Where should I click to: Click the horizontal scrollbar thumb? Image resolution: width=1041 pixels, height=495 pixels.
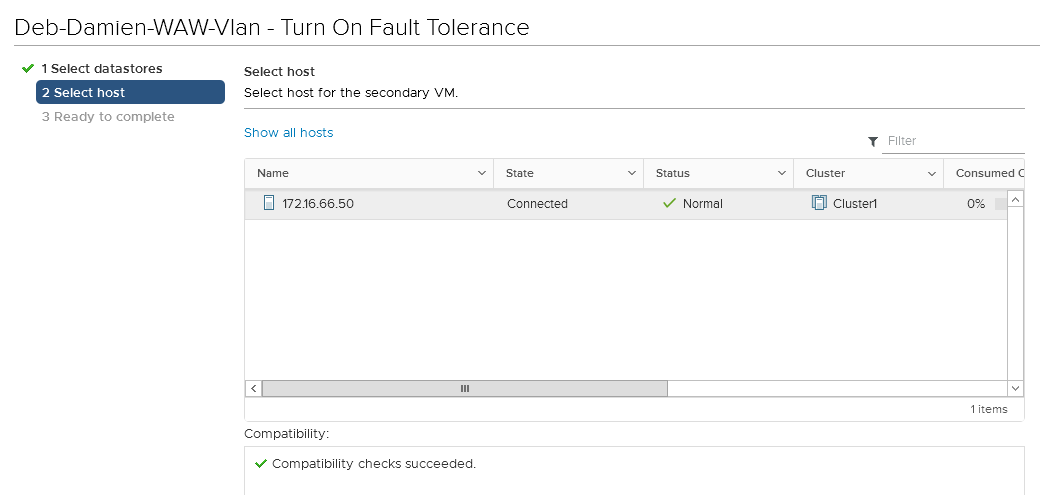pos(464,388)
